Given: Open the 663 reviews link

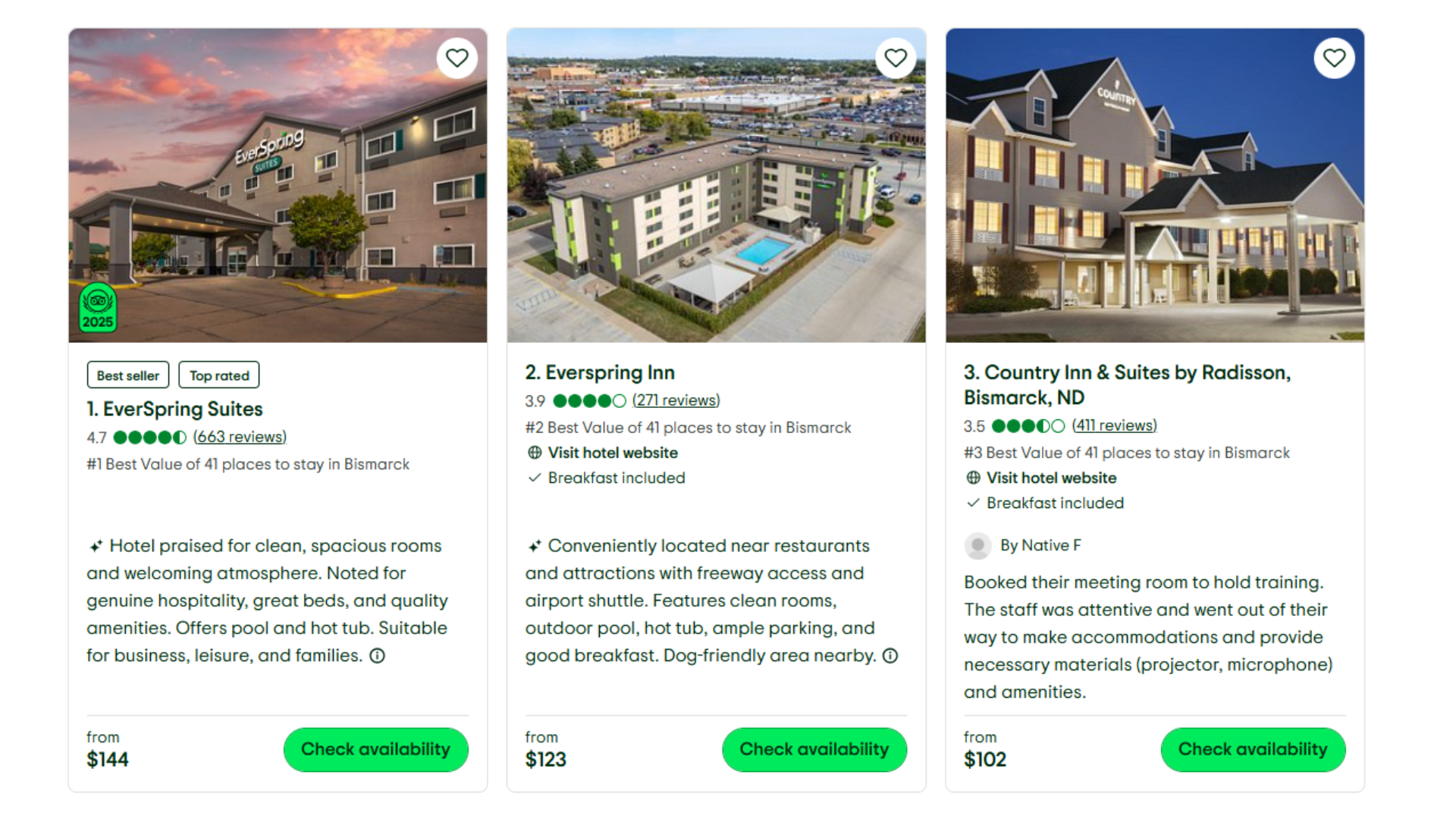Looking at the screenshot, I should 240,437.
